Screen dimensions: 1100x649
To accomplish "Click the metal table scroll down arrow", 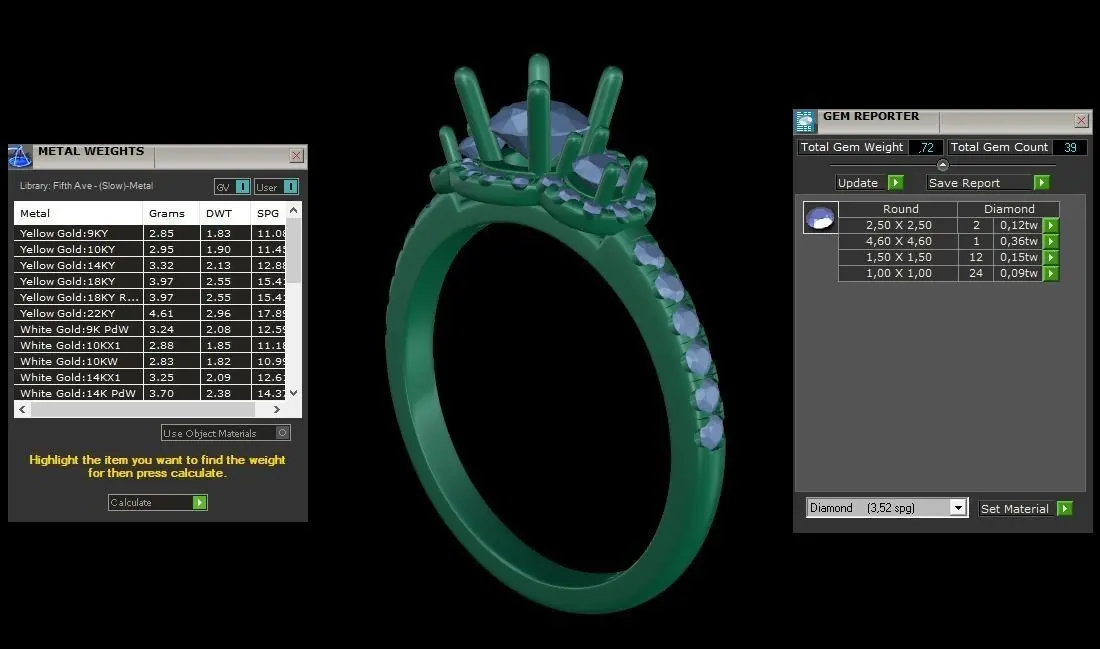I will [x=294, y=393].
